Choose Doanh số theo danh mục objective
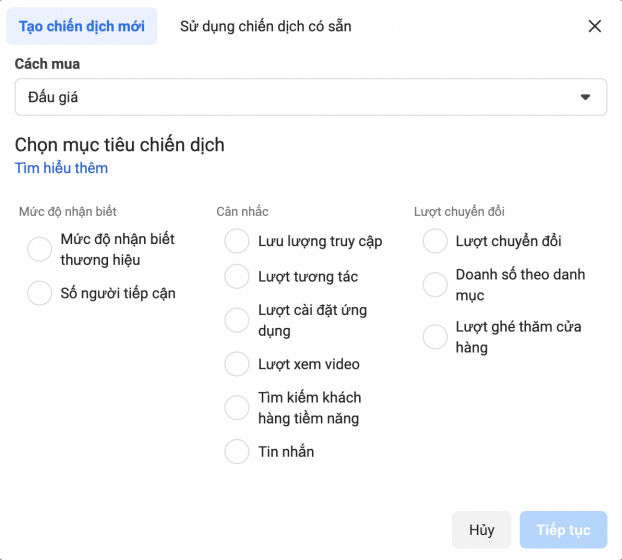The width and height of the screenshot is (622, 560). 435,285
